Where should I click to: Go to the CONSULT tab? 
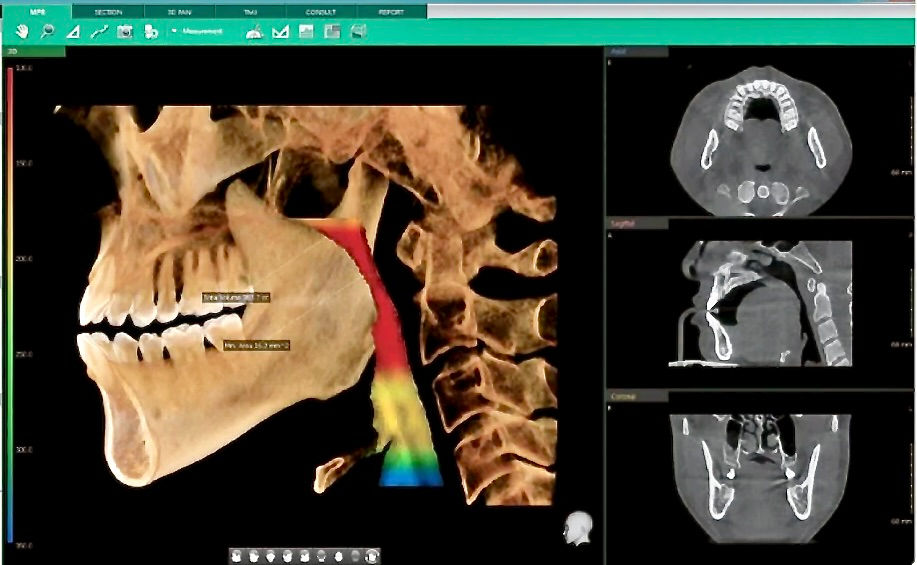pyautogui.click(x=321, y=12)
